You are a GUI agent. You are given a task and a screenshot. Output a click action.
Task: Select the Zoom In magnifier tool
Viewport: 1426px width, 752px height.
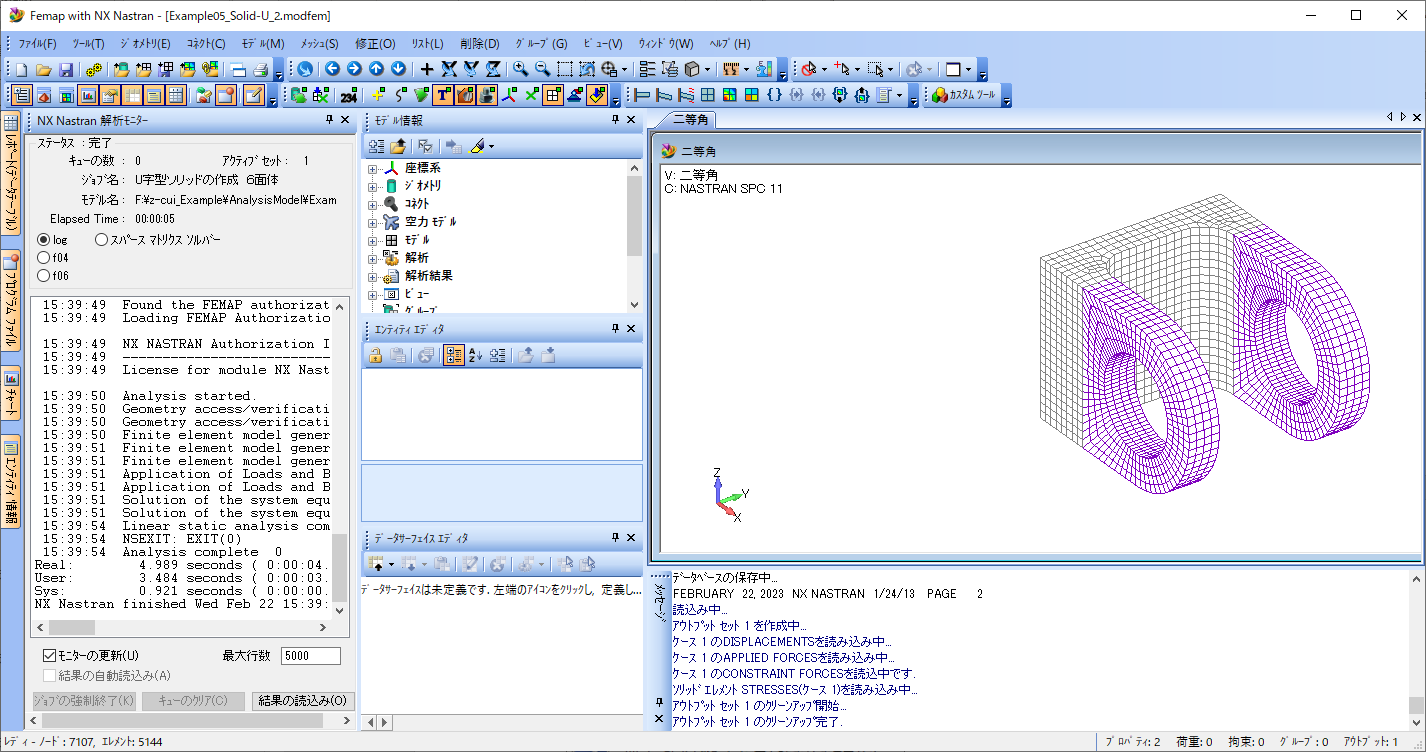click(x=520, y=69)
